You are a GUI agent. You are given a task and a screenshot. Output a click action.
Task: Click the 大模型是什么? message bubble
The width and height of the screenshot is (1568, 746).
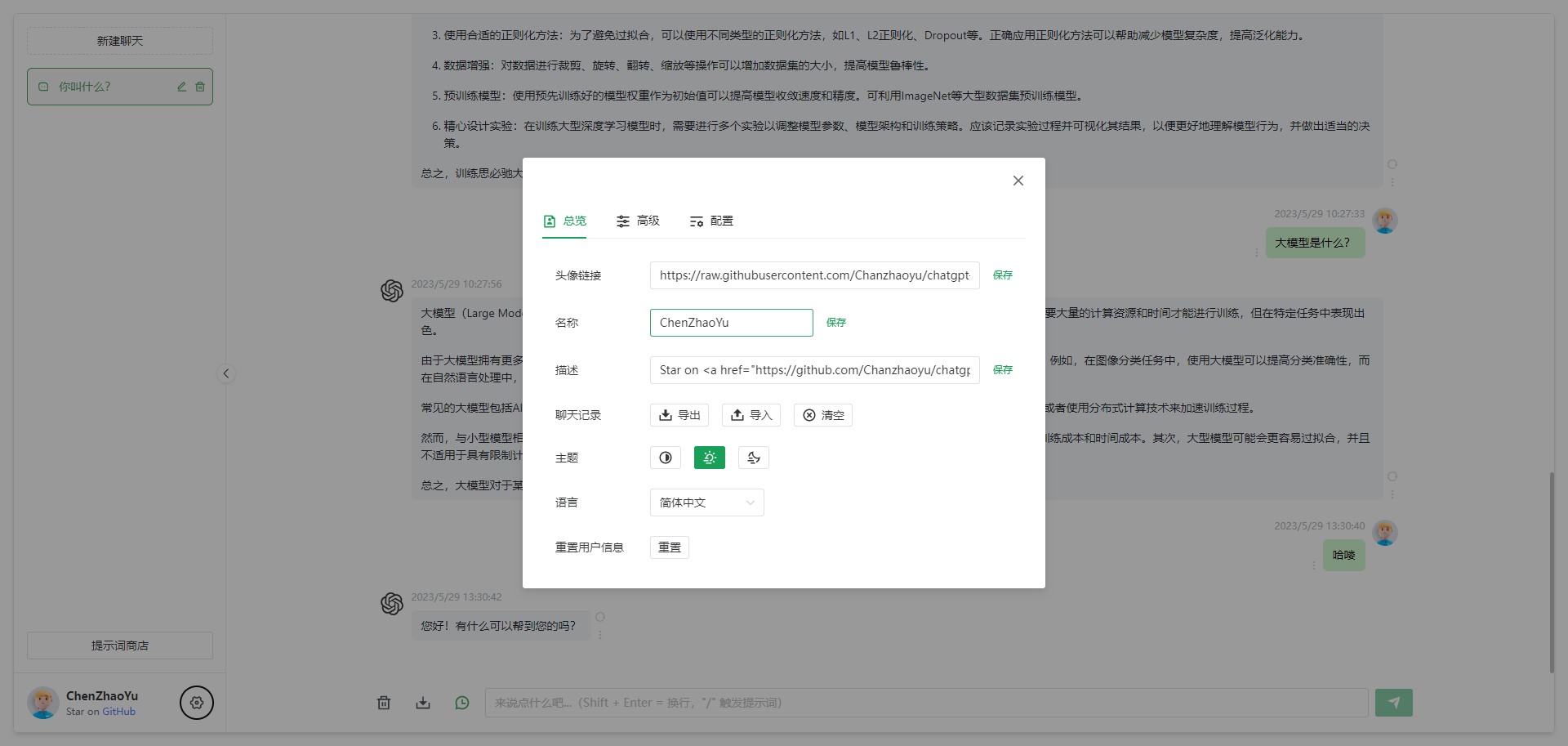click(1316, 243)
